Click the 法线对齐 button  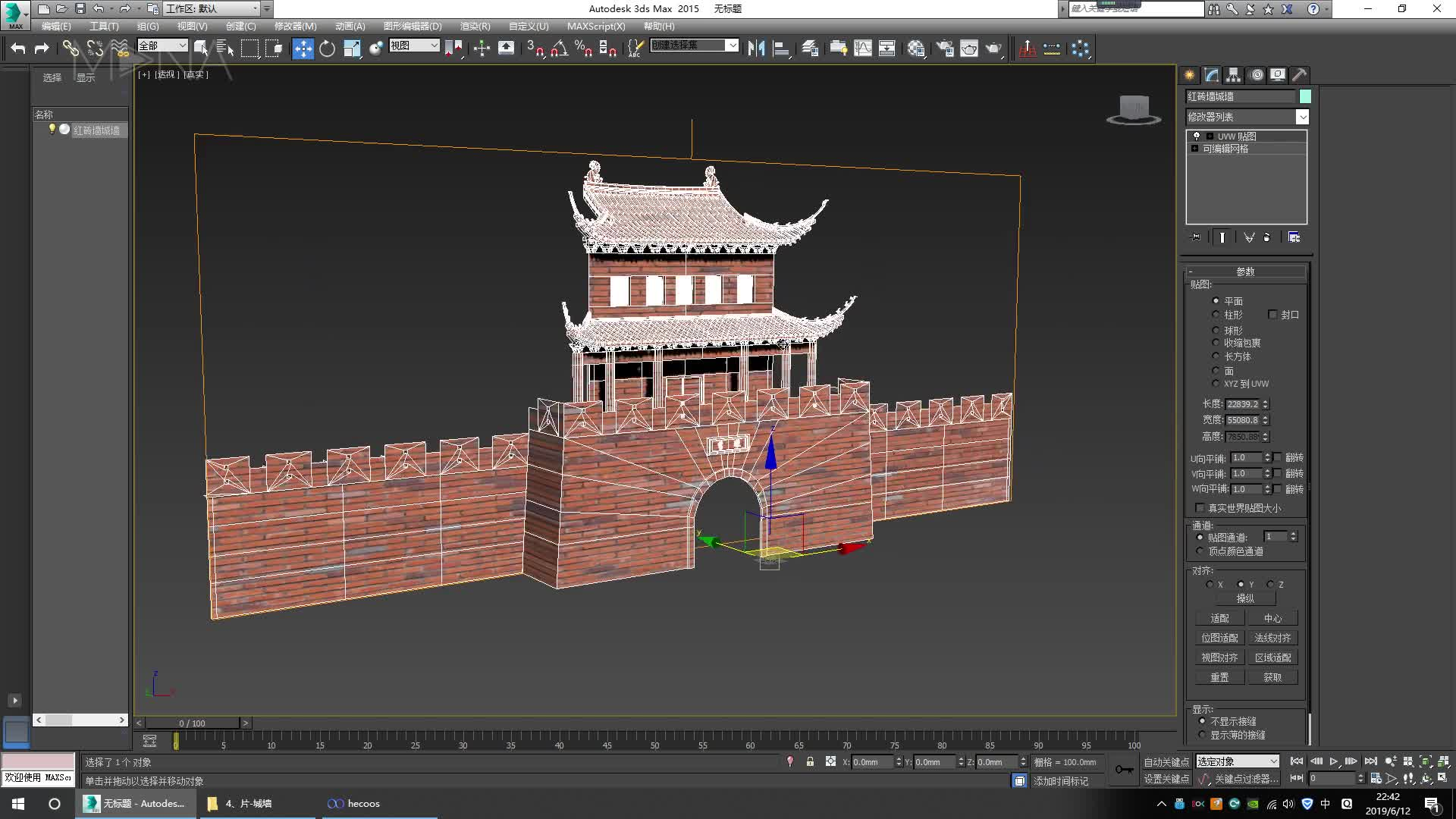pos(1272,638)
